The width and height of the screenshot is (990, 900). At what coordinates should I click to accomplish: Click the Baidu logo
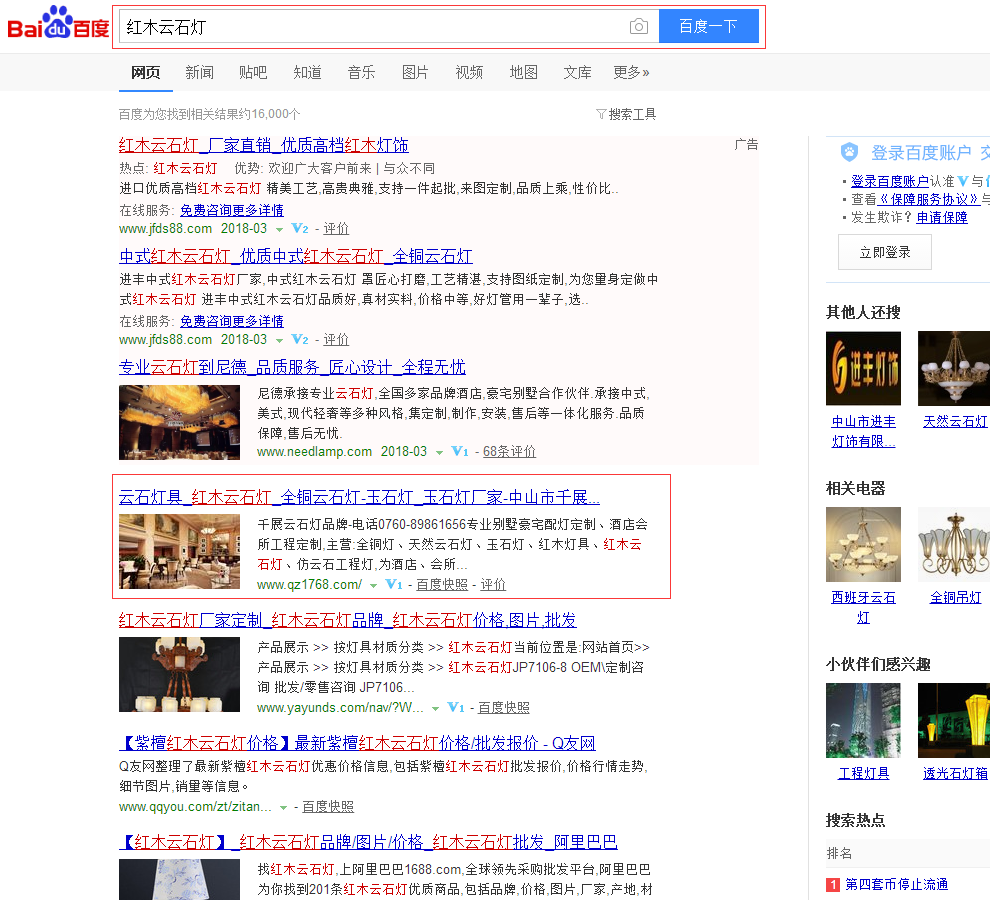[58, 26]
